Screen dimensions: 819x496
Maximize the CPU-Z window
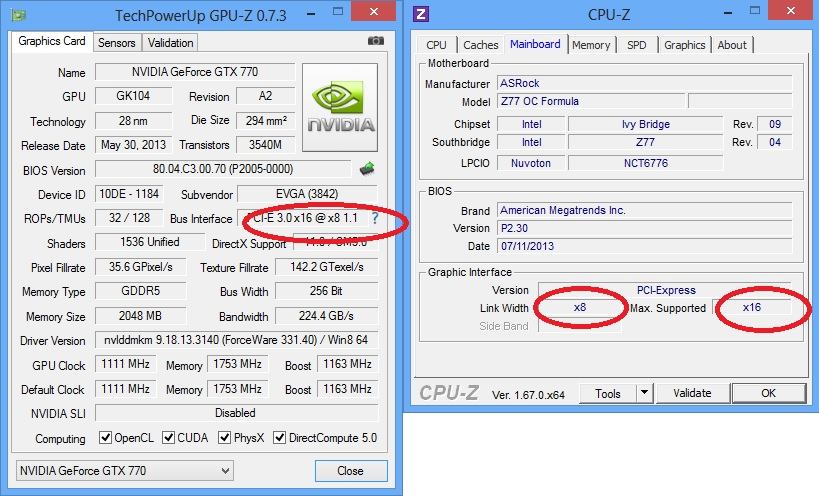pos(755,10)
